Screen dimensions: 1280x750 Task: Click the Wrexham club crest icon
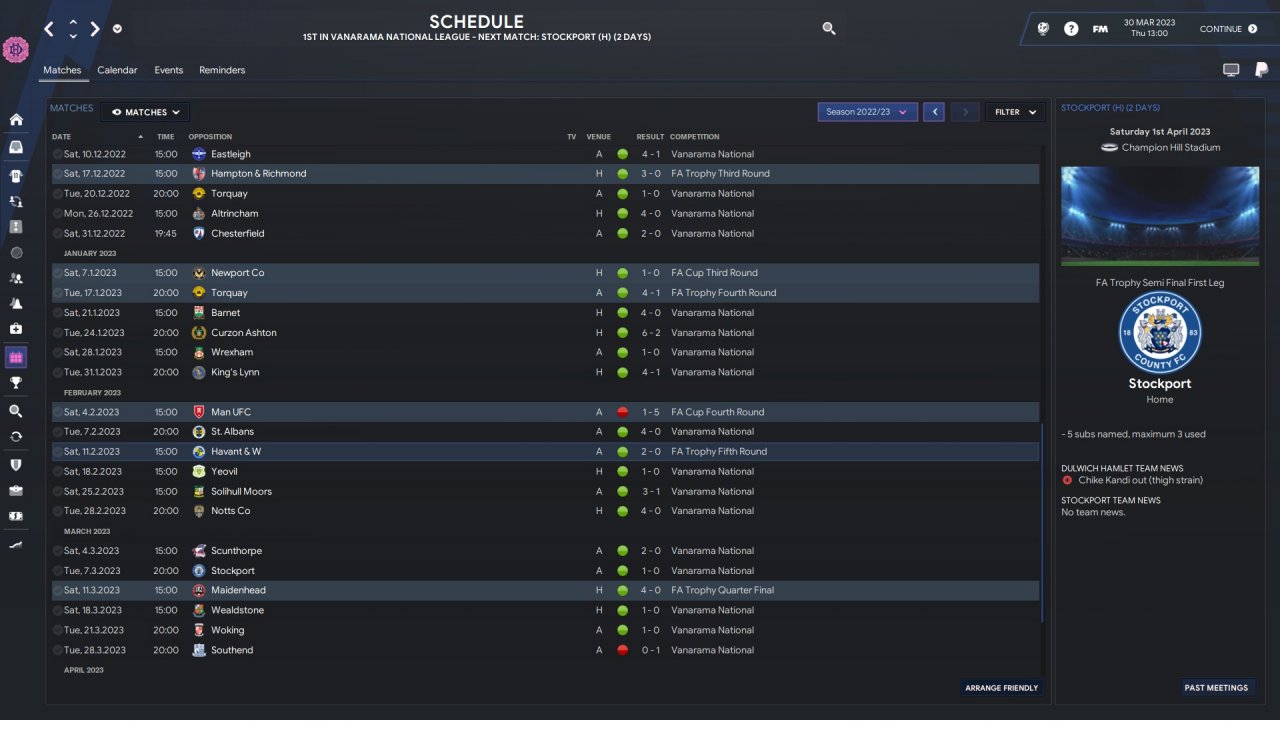tap(199, 352)
